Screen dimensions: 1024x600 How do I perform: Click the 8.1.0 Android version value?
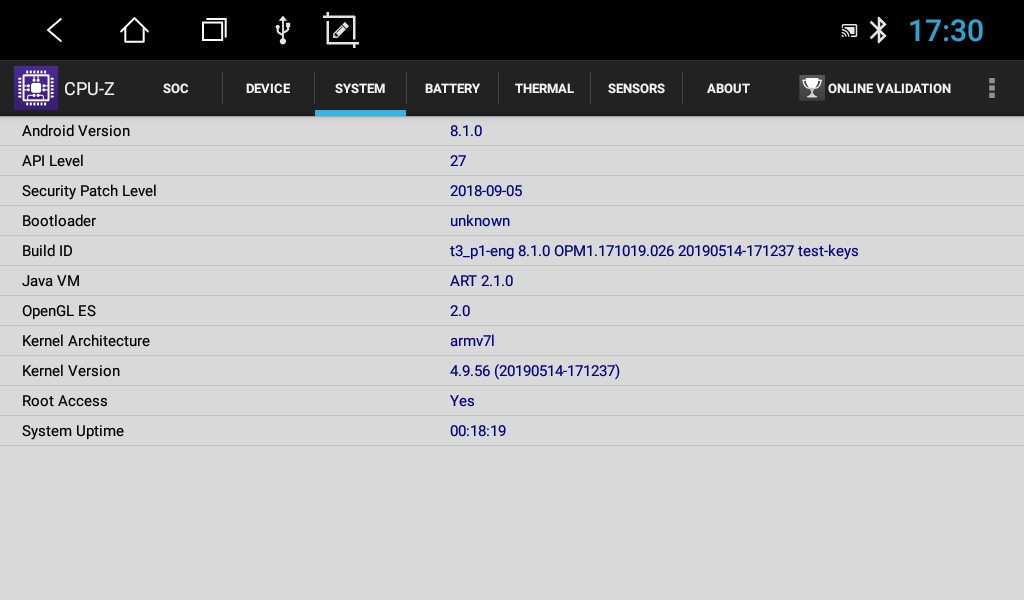pos(466,131)
